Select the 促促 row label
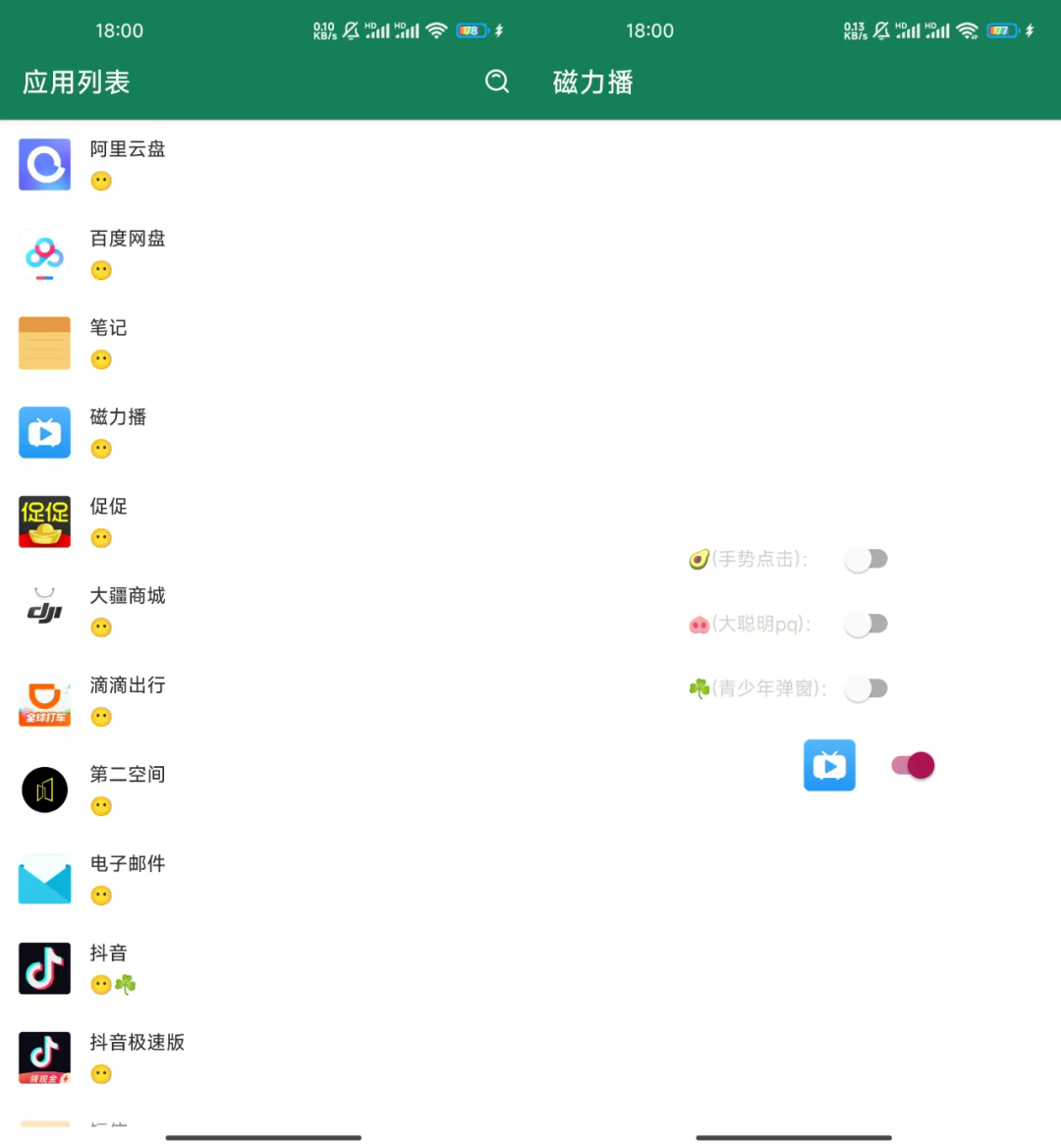The width and height of the screenshot is (1061, 1148). tap(108, 506)
